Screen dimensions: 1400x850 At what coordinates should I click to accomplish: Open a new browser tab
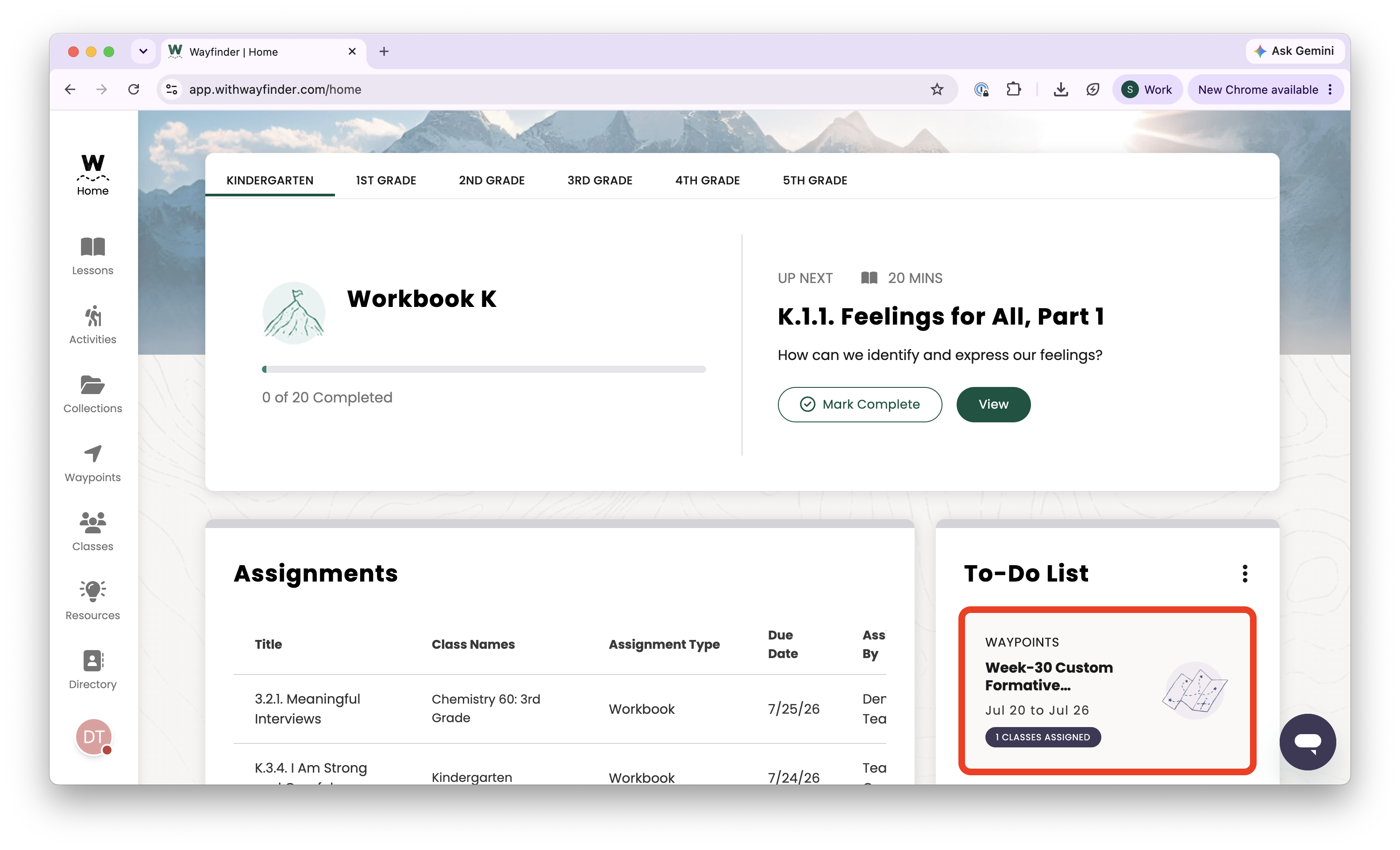384,51
